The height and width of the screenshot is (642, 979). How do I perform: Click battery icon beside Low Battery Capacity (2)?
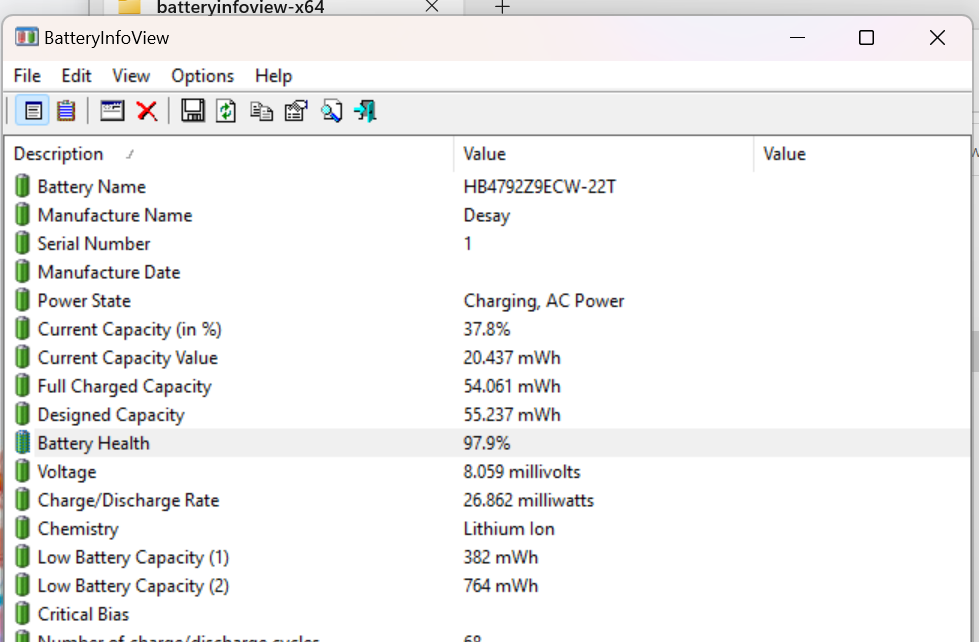(22, 586)
